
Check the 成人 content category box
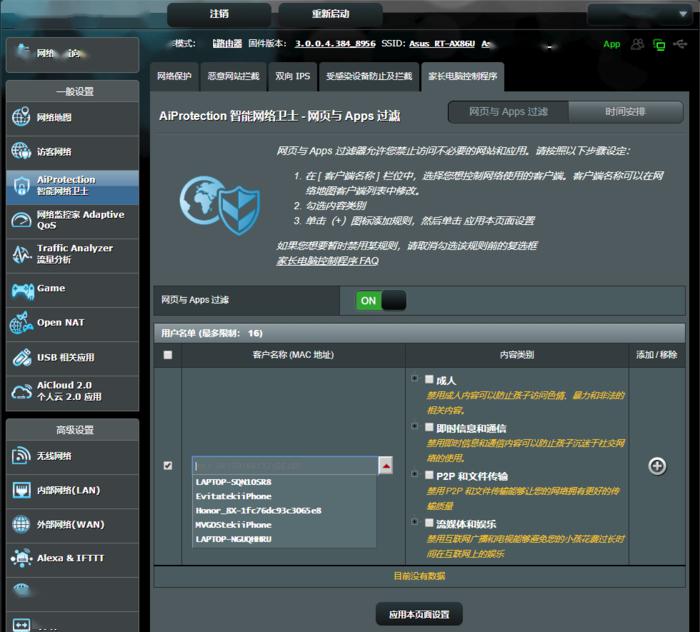coord(429,380)
